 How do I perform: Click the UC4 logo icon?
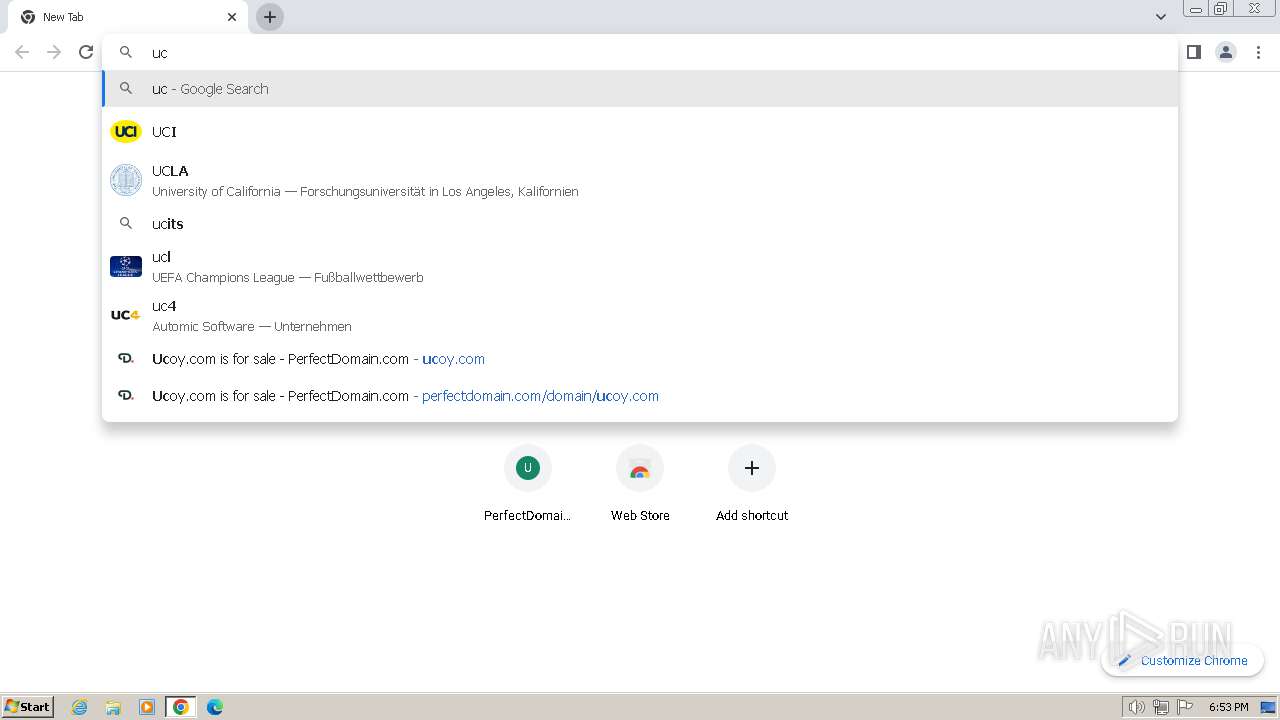126,315
